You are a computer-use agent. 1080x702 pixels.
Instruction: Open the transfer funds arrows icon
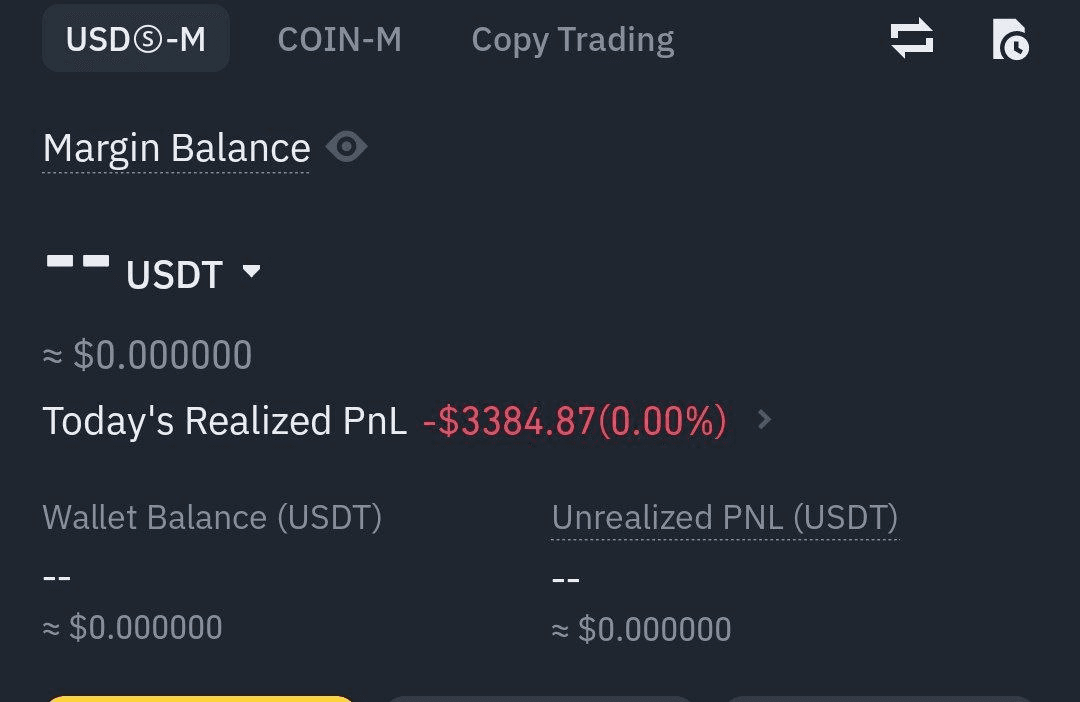911,39
